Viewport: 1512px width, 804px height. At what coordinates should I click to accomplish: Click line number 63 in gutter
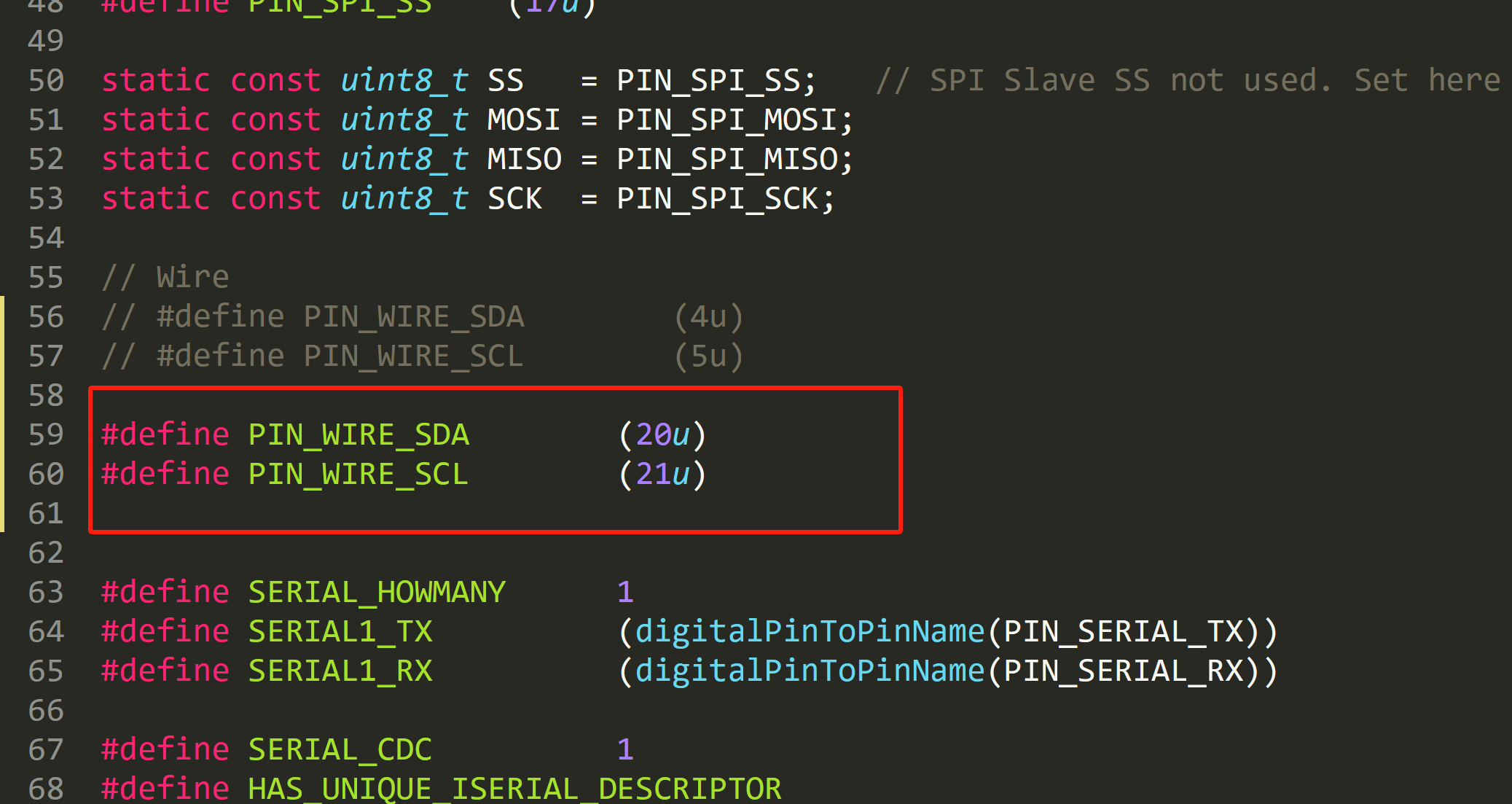pyautogui.click(x=46, y=592)
